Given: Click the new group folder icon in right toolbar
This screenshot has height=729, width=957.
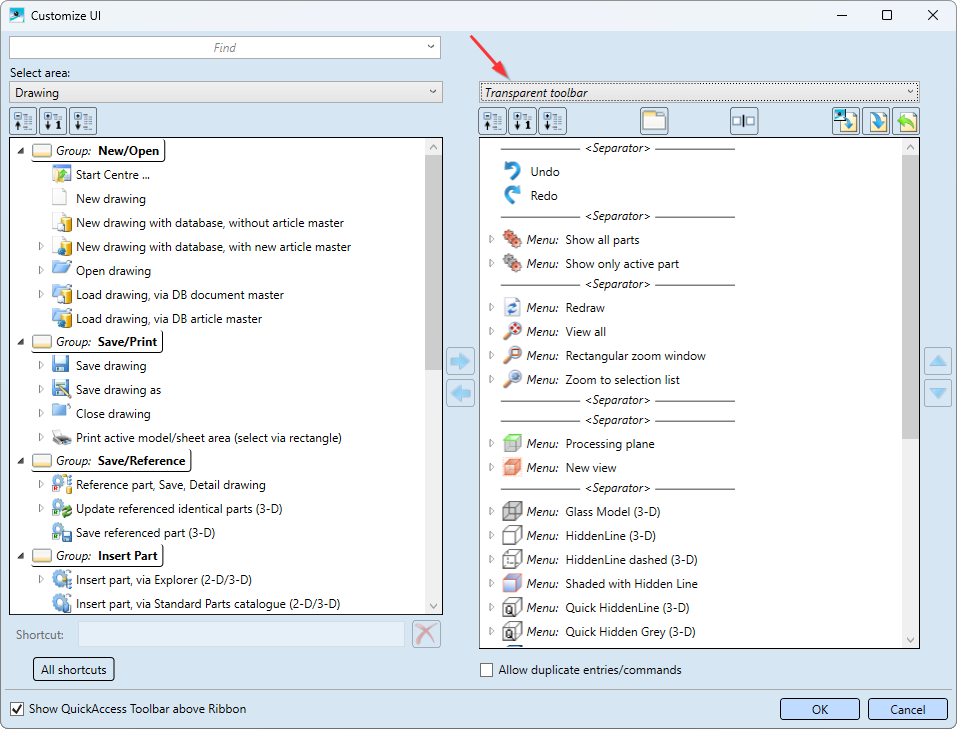Looking at the screenshot, I should [654, 121].
